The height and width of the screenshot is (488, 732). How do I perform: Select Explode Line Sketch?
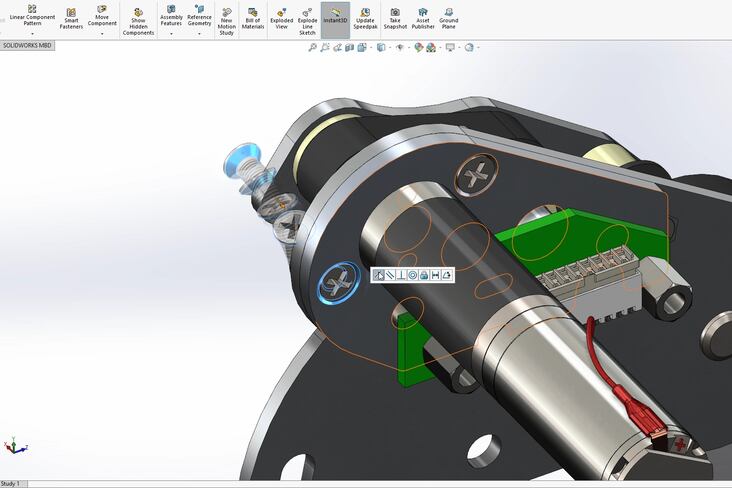click(x=307, y=21)
